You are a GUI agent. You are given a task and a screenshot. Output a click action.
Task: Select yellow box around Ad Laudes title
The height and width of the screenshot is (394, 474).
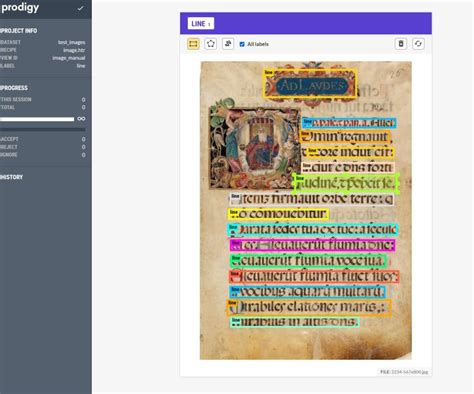click(x=310, y=83)
